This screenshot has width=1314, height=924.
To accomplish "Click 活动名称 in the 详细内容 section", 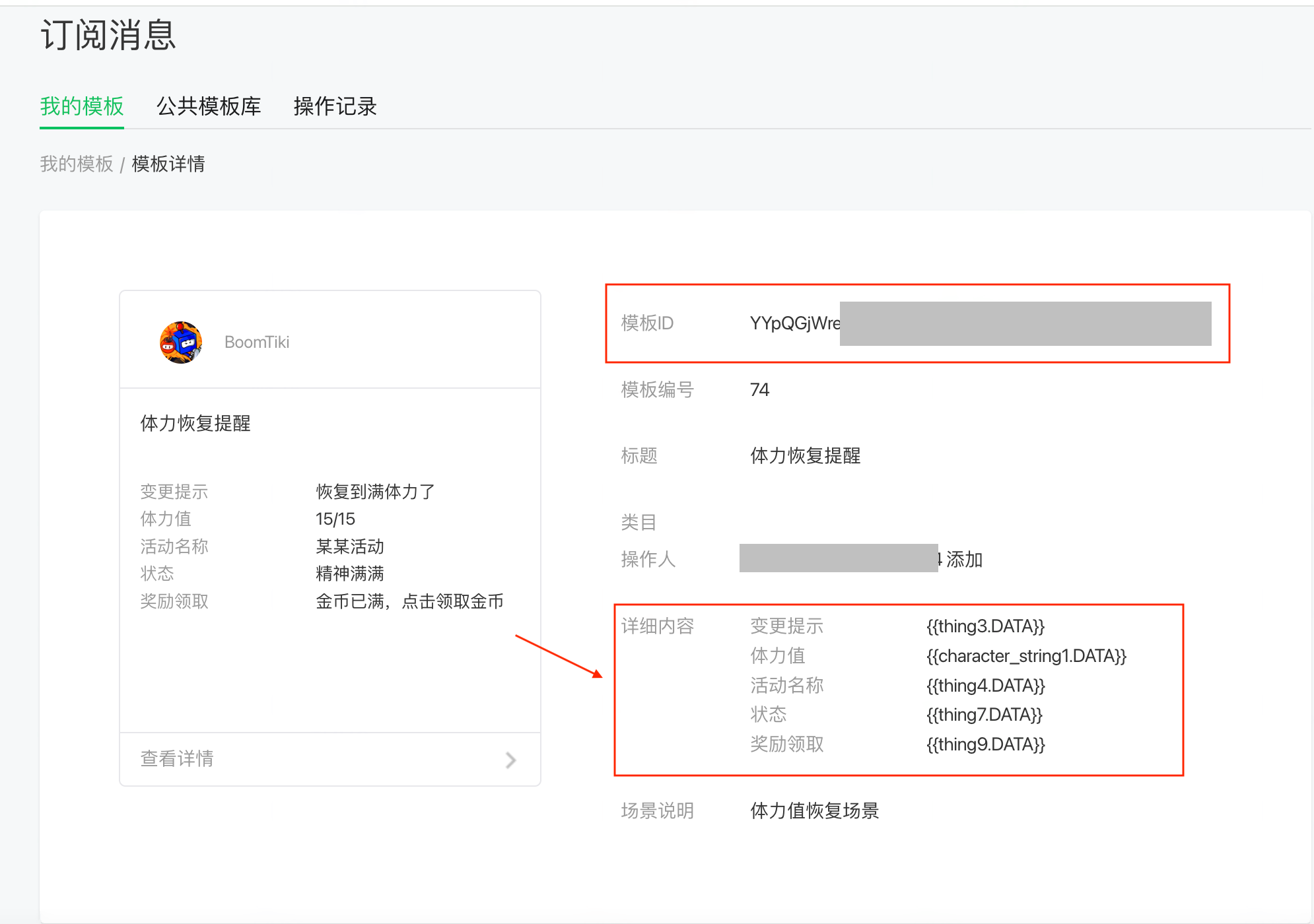I will (787, 685).
